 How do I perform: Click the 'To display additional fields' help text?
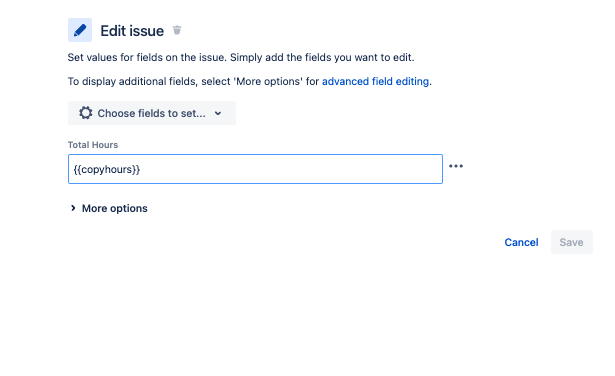pos(193,81)
